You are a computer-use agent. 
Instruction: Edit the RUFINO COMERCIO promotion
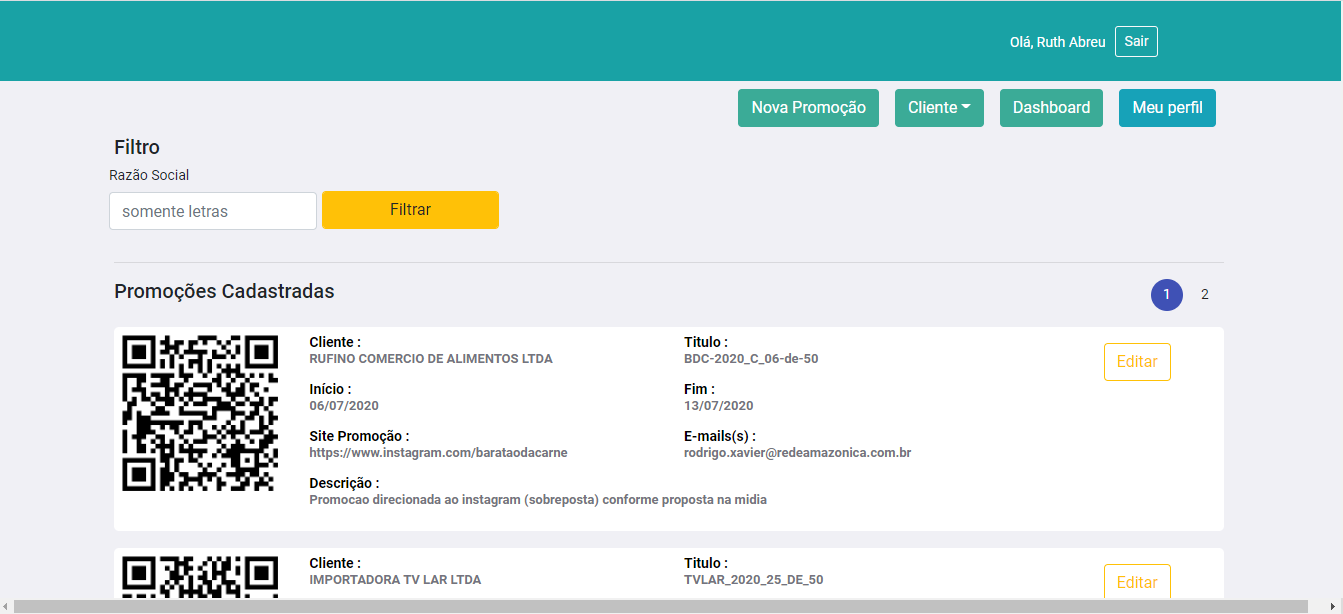1137,362
